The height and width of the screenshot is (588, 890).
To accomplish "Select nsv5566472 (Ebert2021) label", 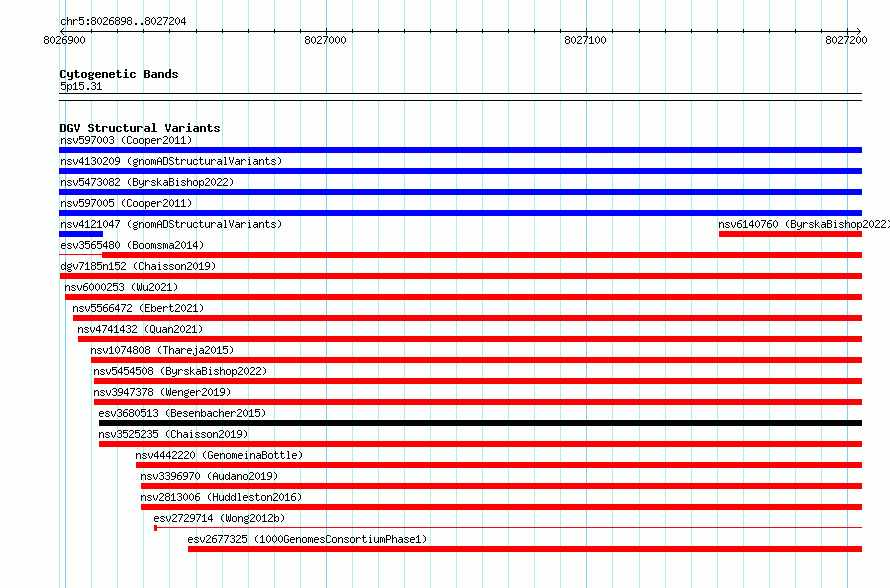I will coord(138,308).
